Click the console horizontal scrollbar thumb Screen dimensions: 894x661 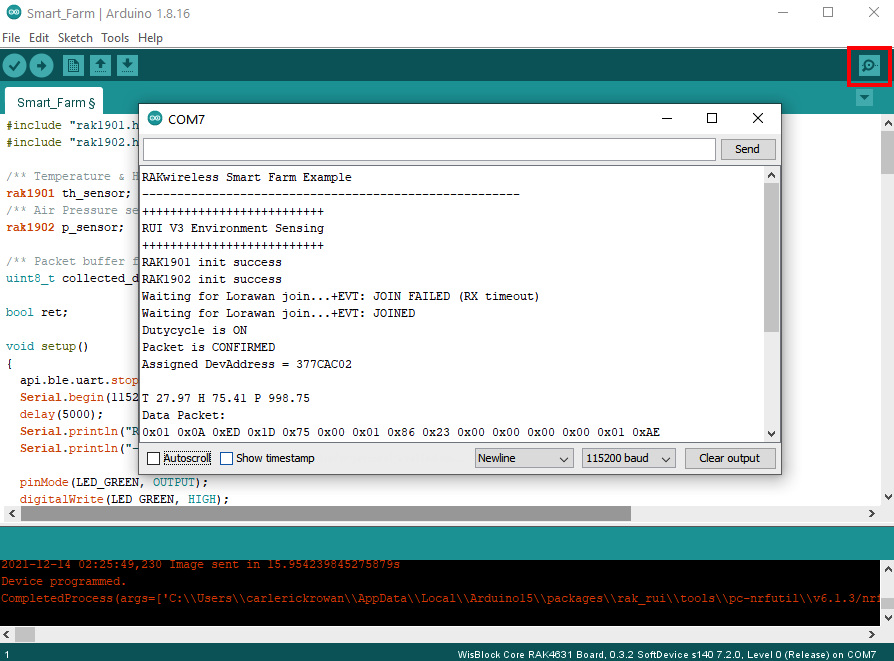[x=25, y=634]
